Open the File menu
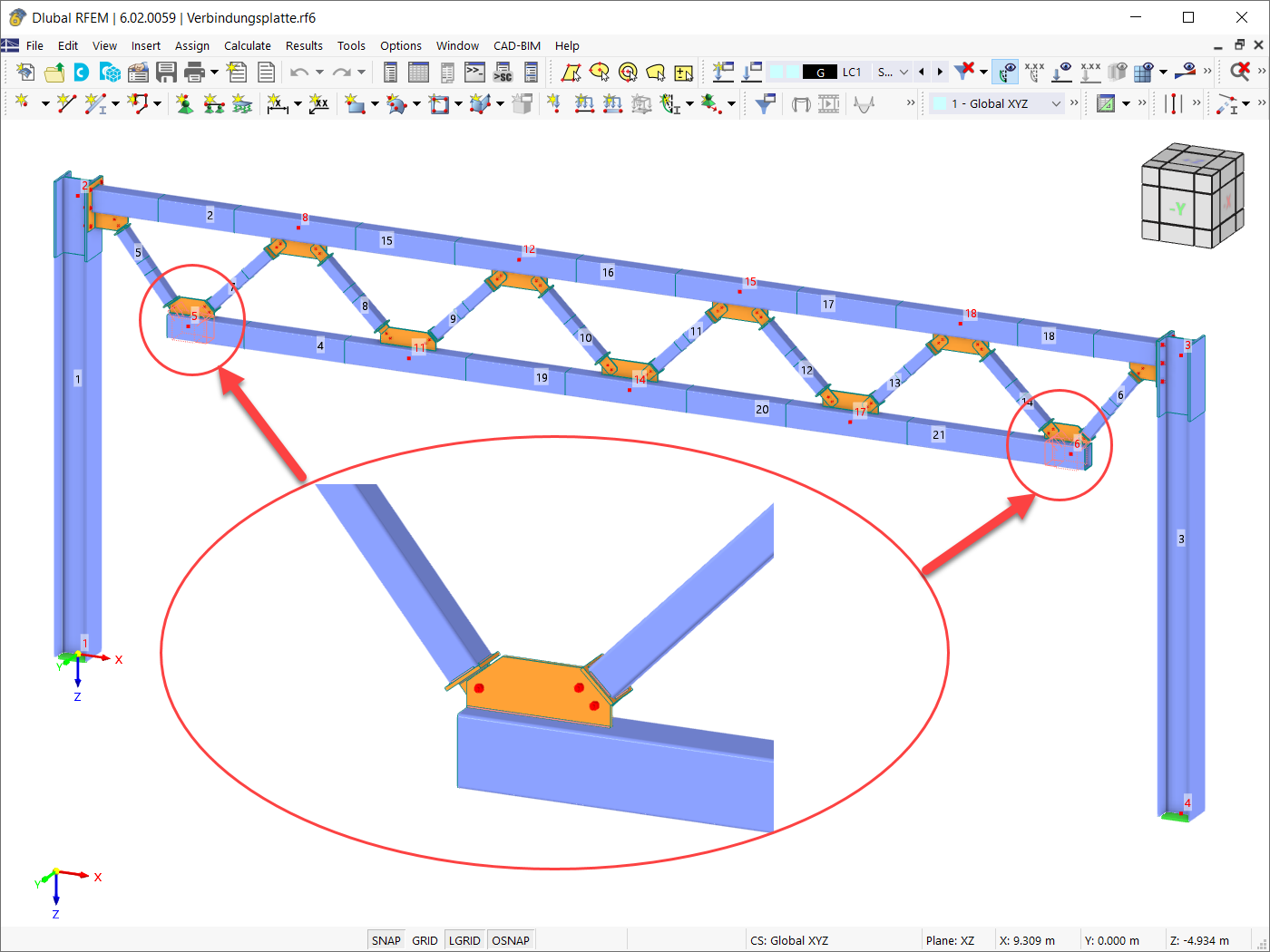The image size is (1270, 952). pos(34,45)
